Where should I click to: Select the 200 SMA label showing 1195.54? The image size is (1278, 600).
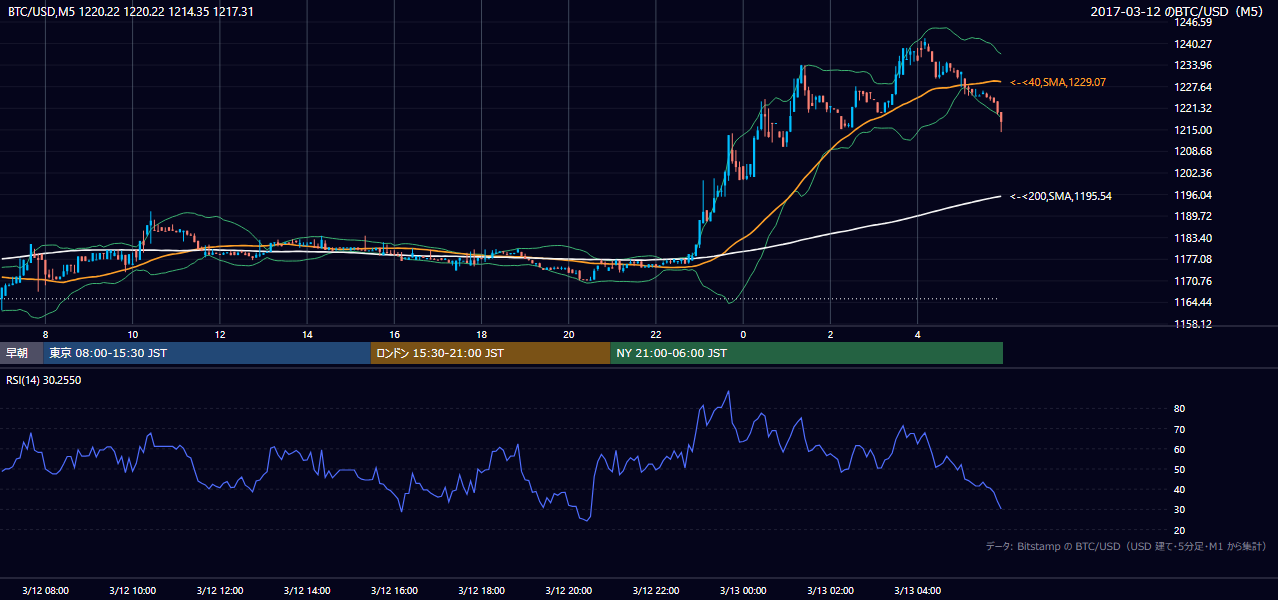click(1061, 196)
